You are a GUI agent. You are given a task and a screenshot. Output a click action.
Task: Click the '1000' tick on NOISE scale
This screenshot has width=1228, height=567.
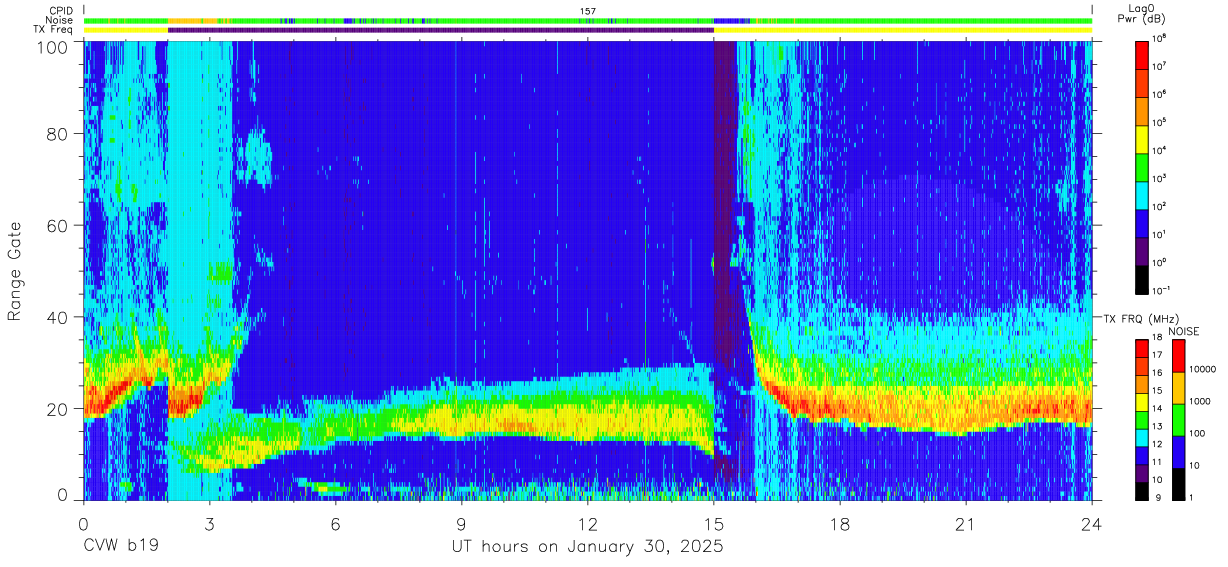(1202, 402)
